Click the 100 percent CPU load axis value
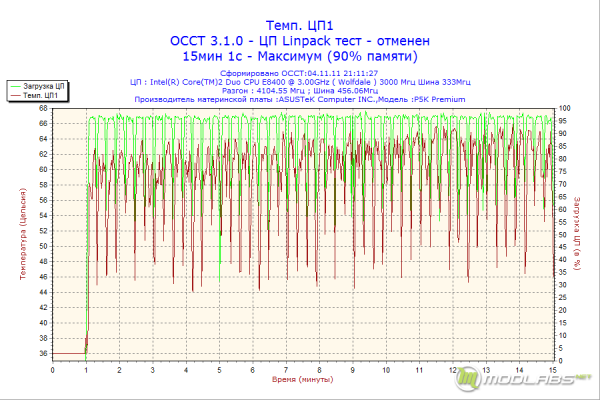Screen dimensions: 600x400 click(x=564, y=108)
